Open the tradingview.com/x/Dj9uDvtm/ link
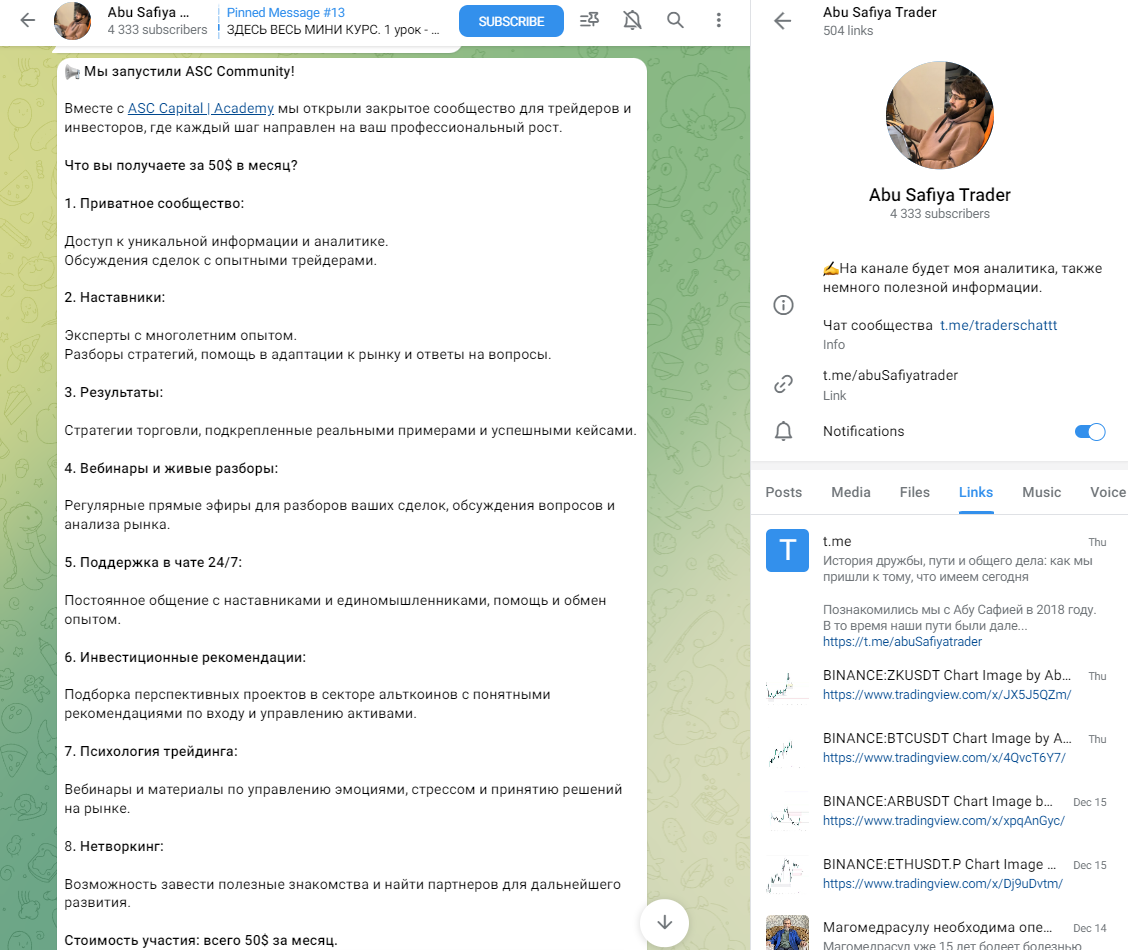This screenshot has height=950, width=1128. (x=942, y=884)
